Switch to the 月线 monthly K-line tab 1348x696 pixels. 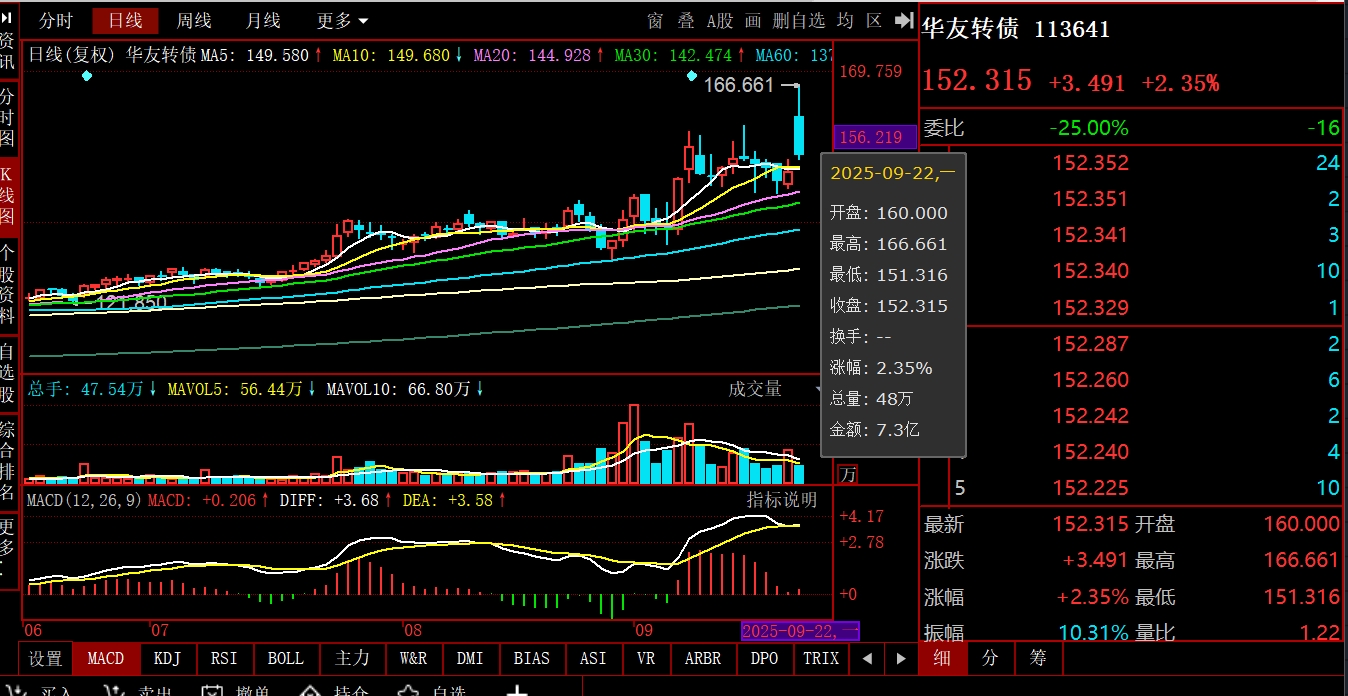pyautogui.click(x=263, y=21)
